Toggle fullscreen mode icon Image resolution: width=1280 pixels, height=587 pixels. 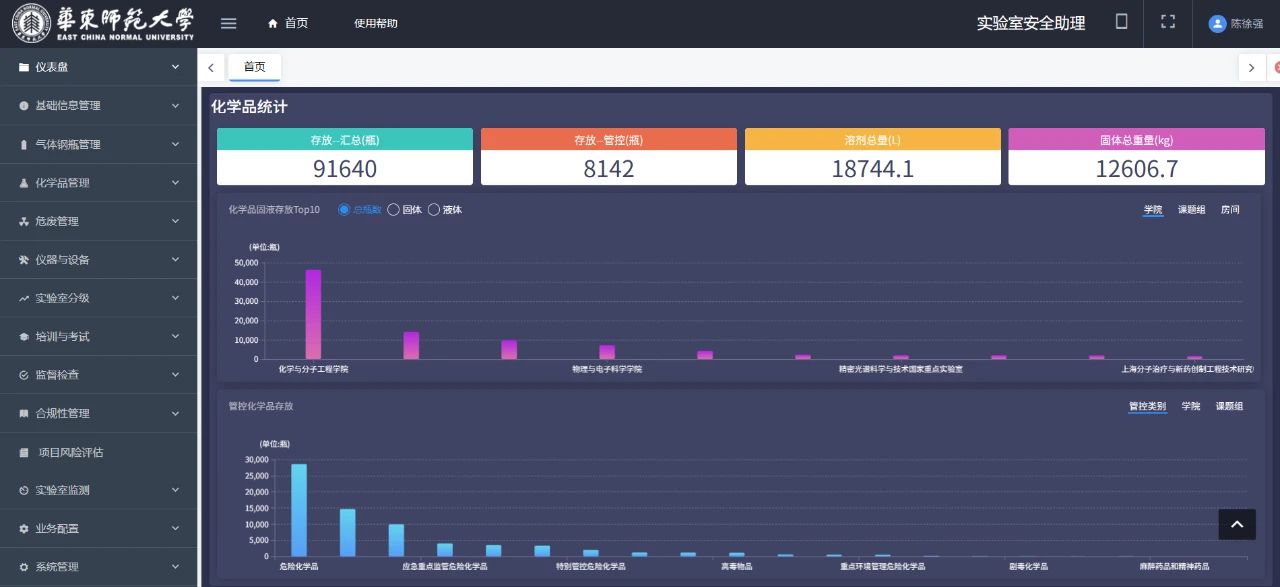pos(1167,22)
